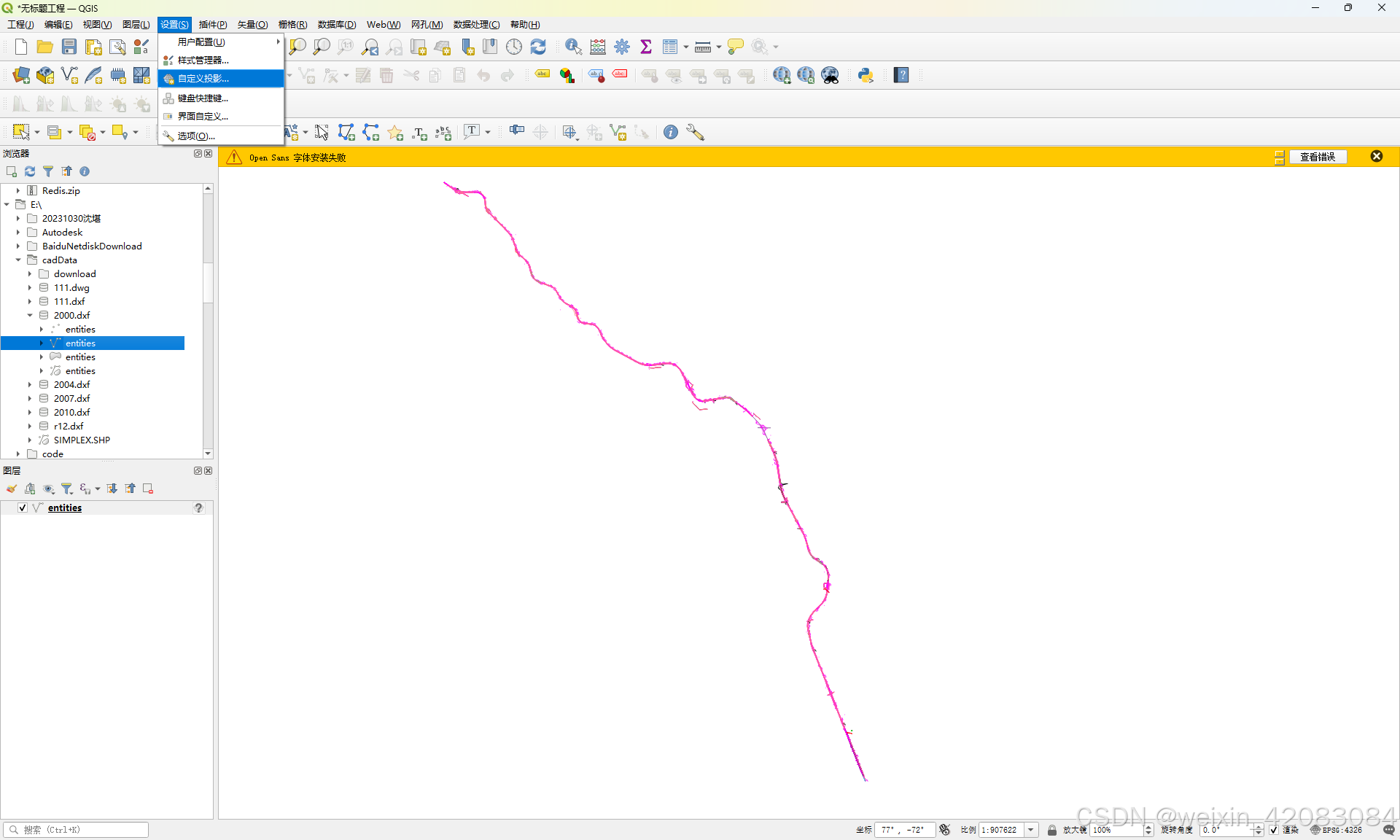Click the Save project icon
Viewport: 1400px width, 840px height.
pyautogui.click(x=69, y=47)
